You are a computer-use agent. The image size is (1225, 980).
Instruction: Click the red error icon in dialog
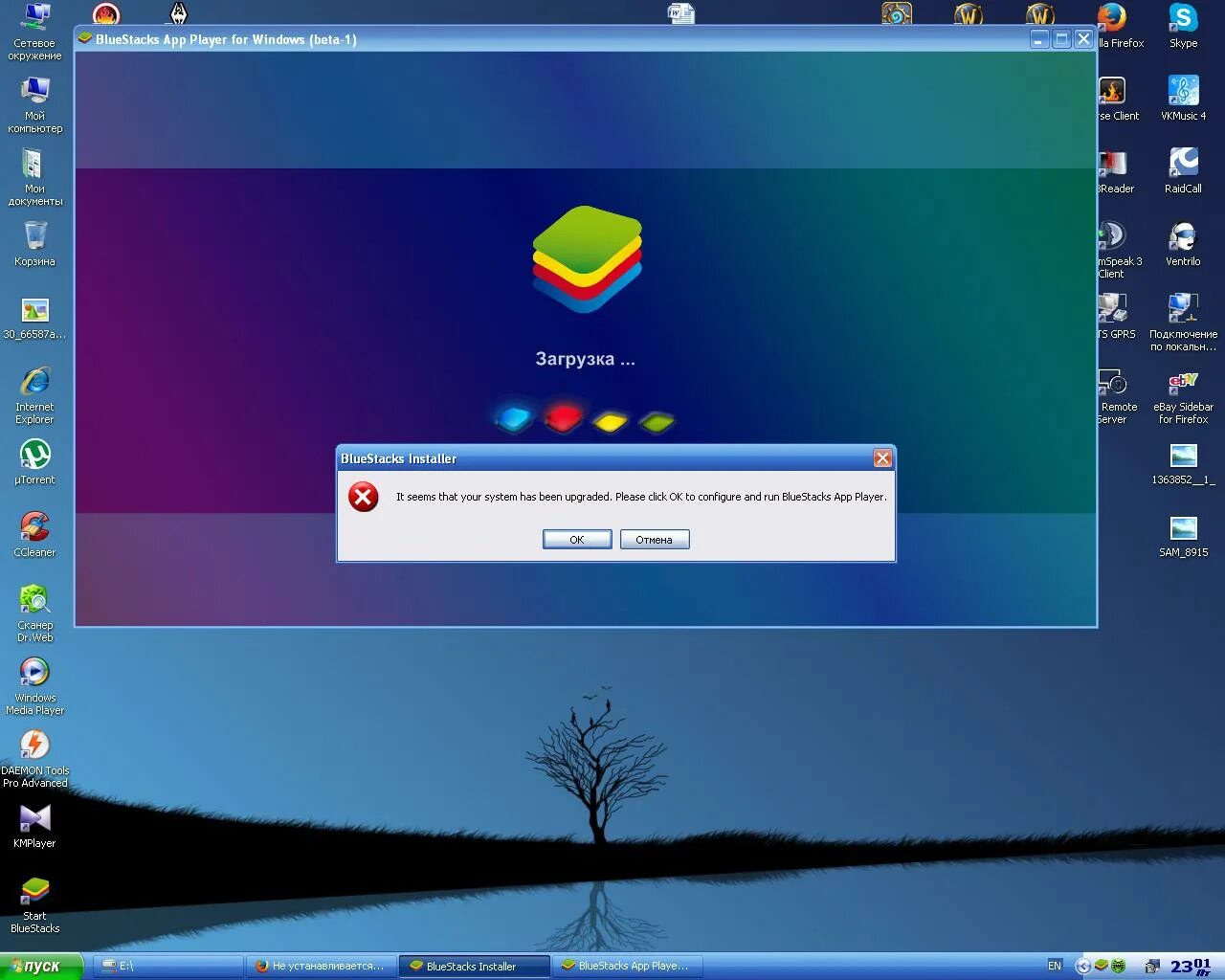[364, 497]
